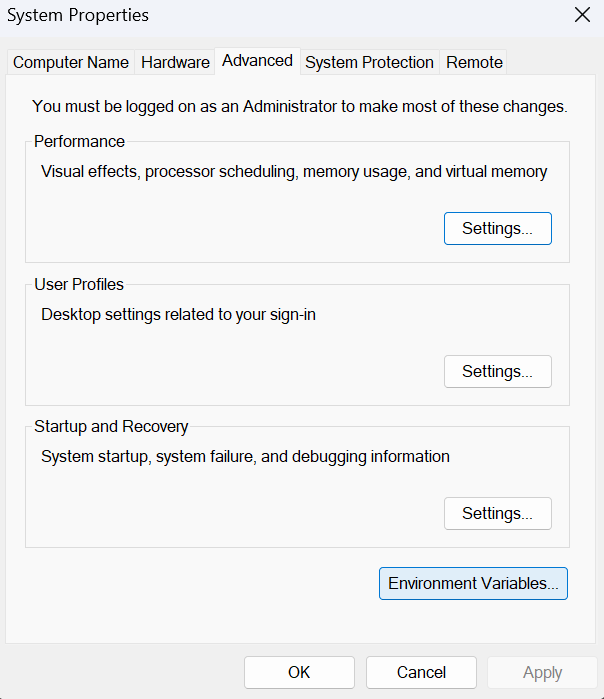
Task: Click the Administrator logon notice text
Action: tap(299, 105)
